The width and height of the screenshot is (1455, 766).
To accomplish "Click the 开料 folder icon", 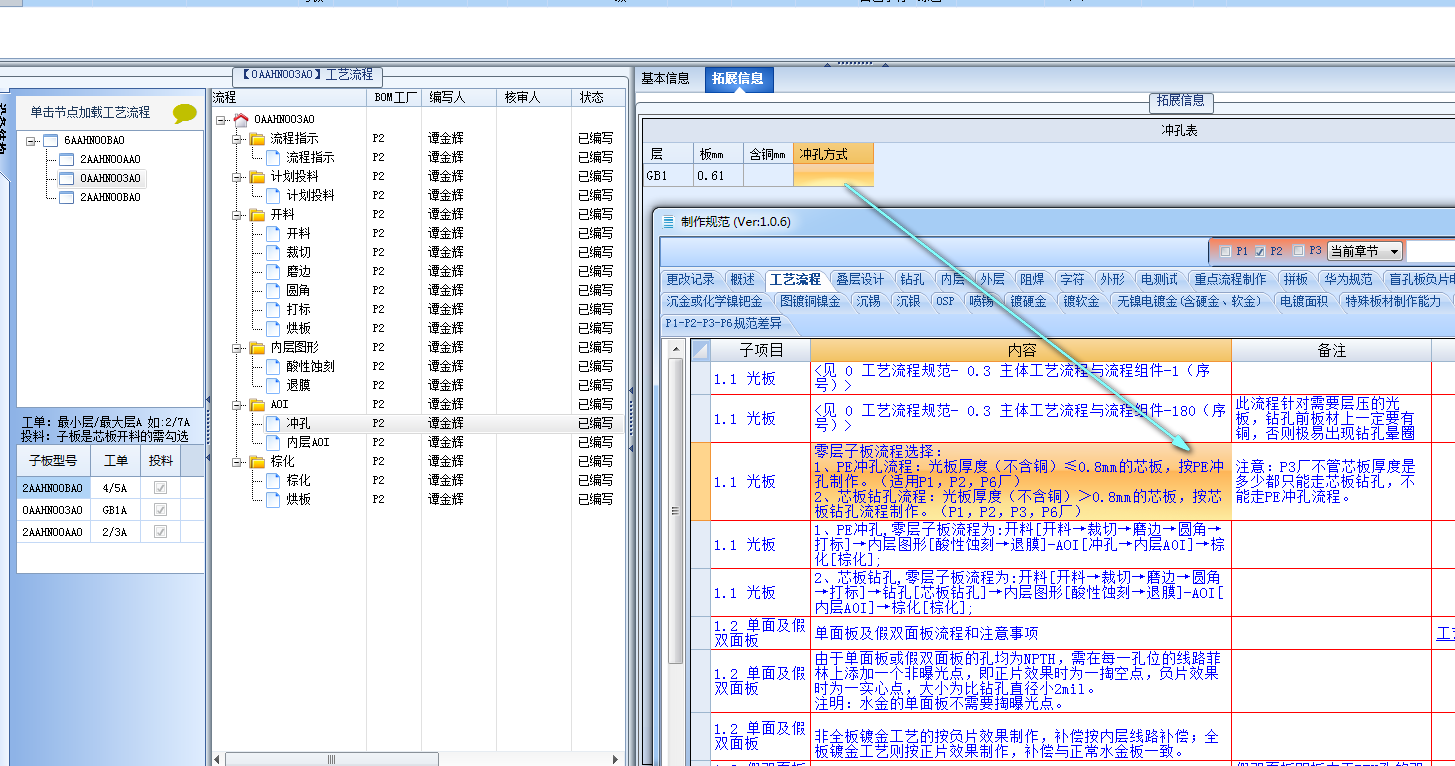I will [x=257, y=214].
